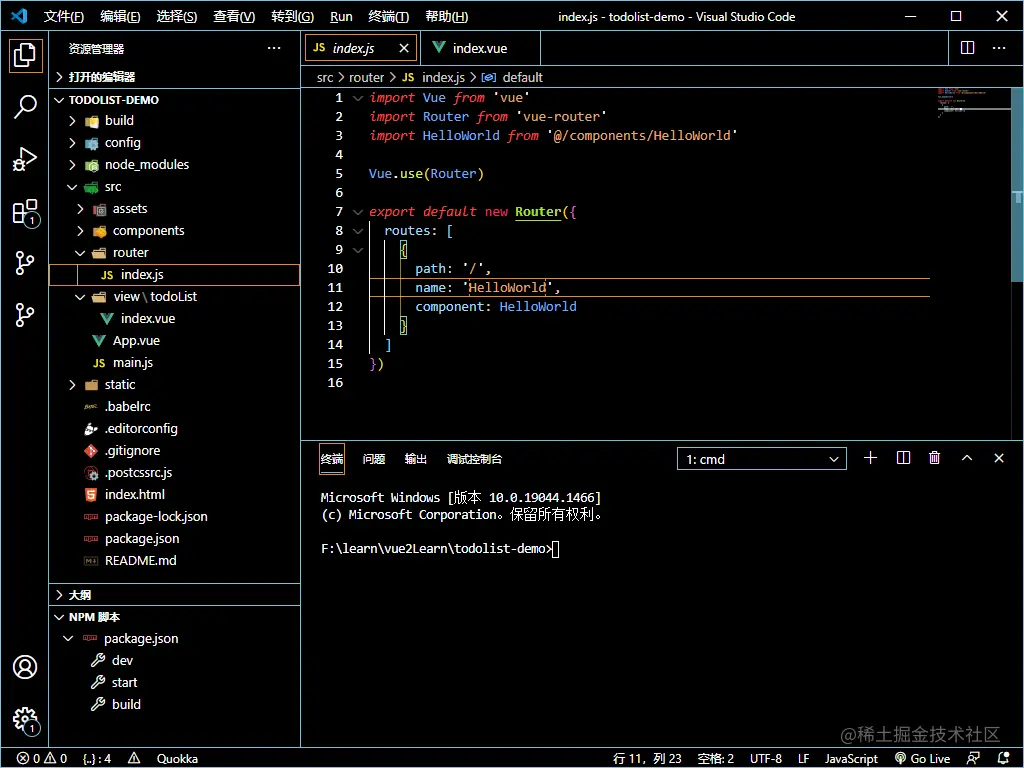
Task: Open the Extensions view icon
Action: pyautogui.click(x=25, y=212)
